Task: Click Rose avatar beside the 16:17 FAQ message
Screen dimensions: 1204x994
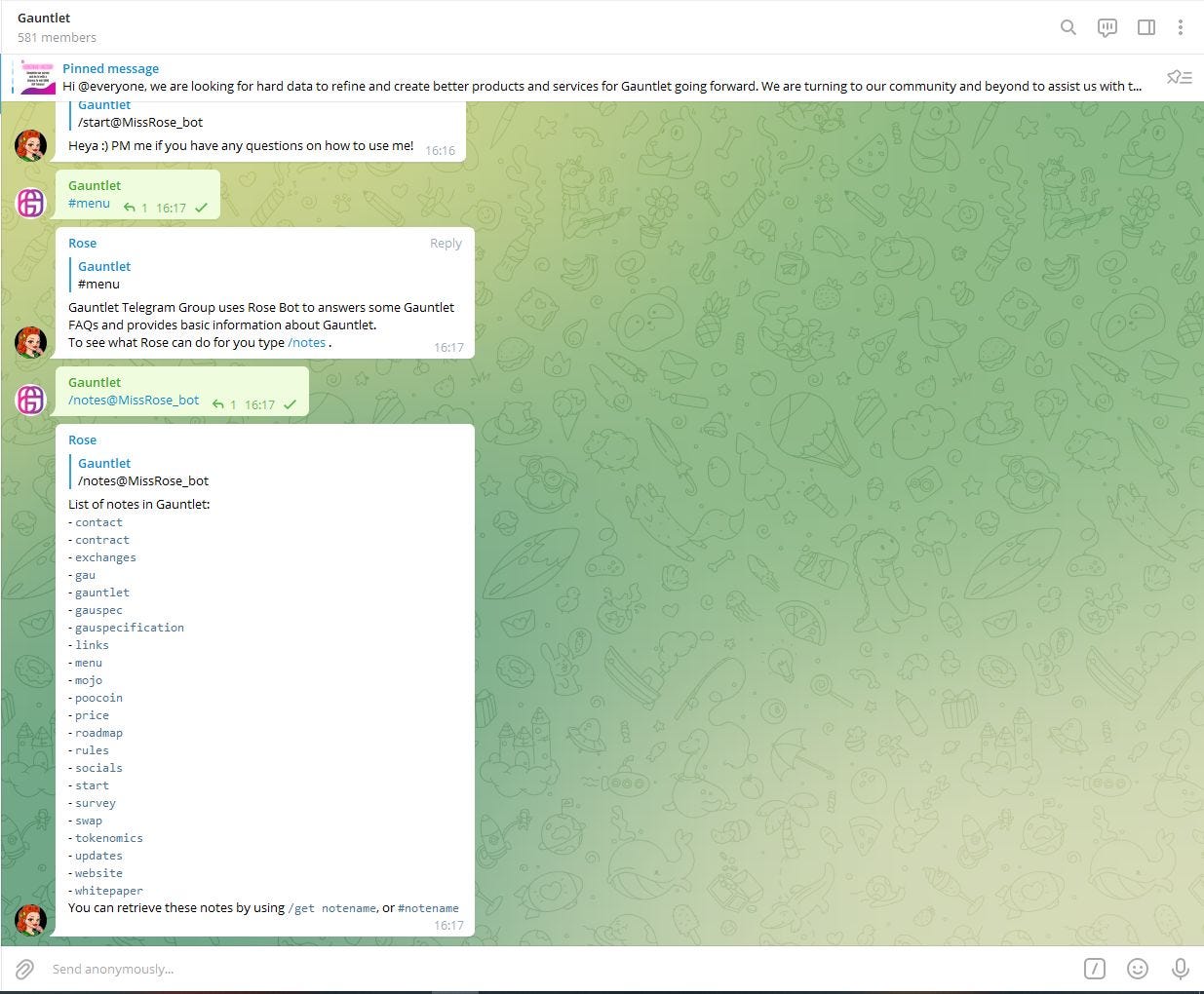Action: pyautogui.click(x=30, y=342)
